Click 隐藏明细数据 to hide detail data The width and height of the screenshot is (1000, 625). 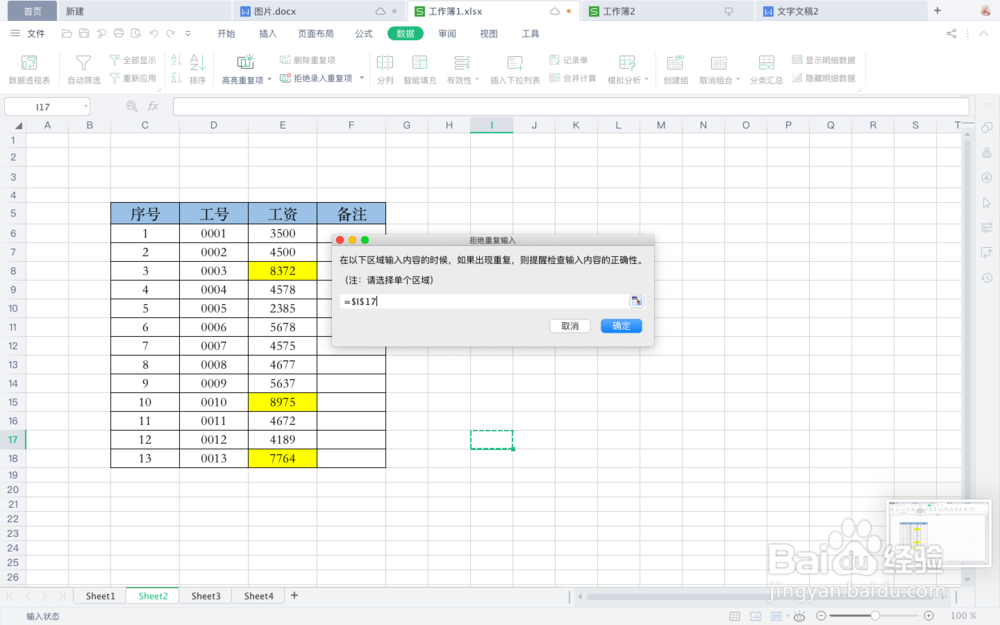click(x=822, y=76)
